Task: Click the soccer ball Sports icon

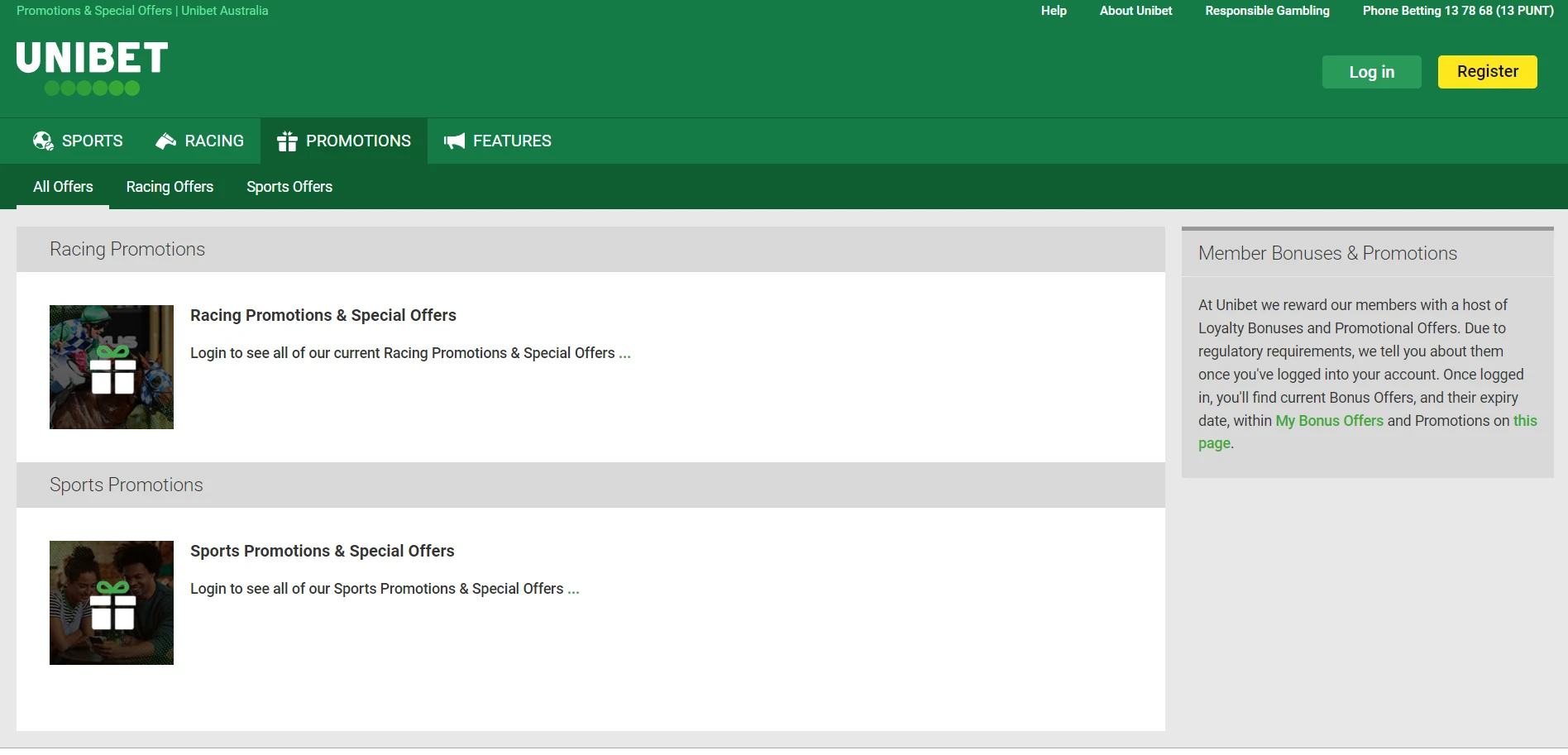Action: [x=43, y=141]
